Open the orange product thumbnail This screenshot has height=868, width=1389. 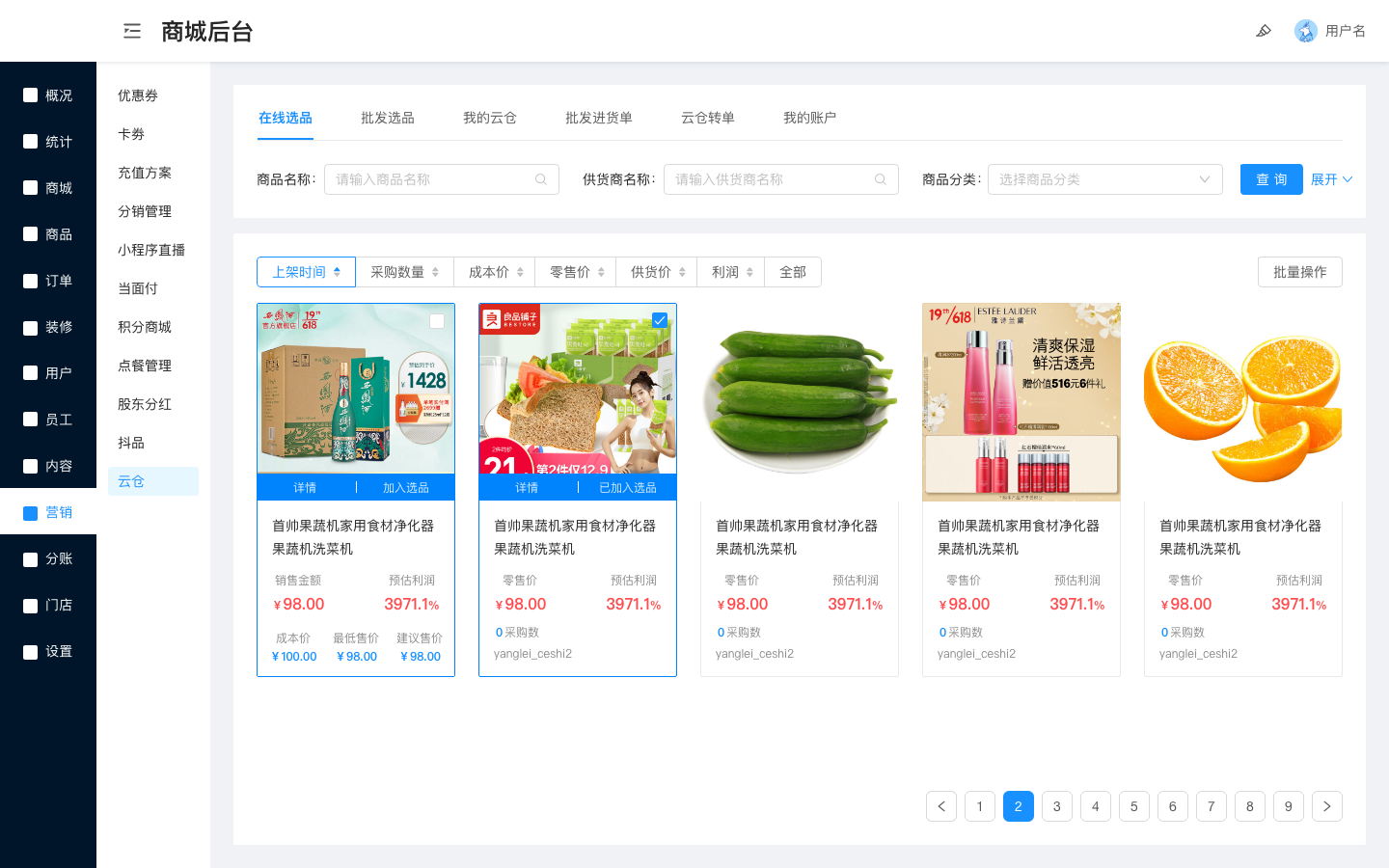coord(1243,402)
